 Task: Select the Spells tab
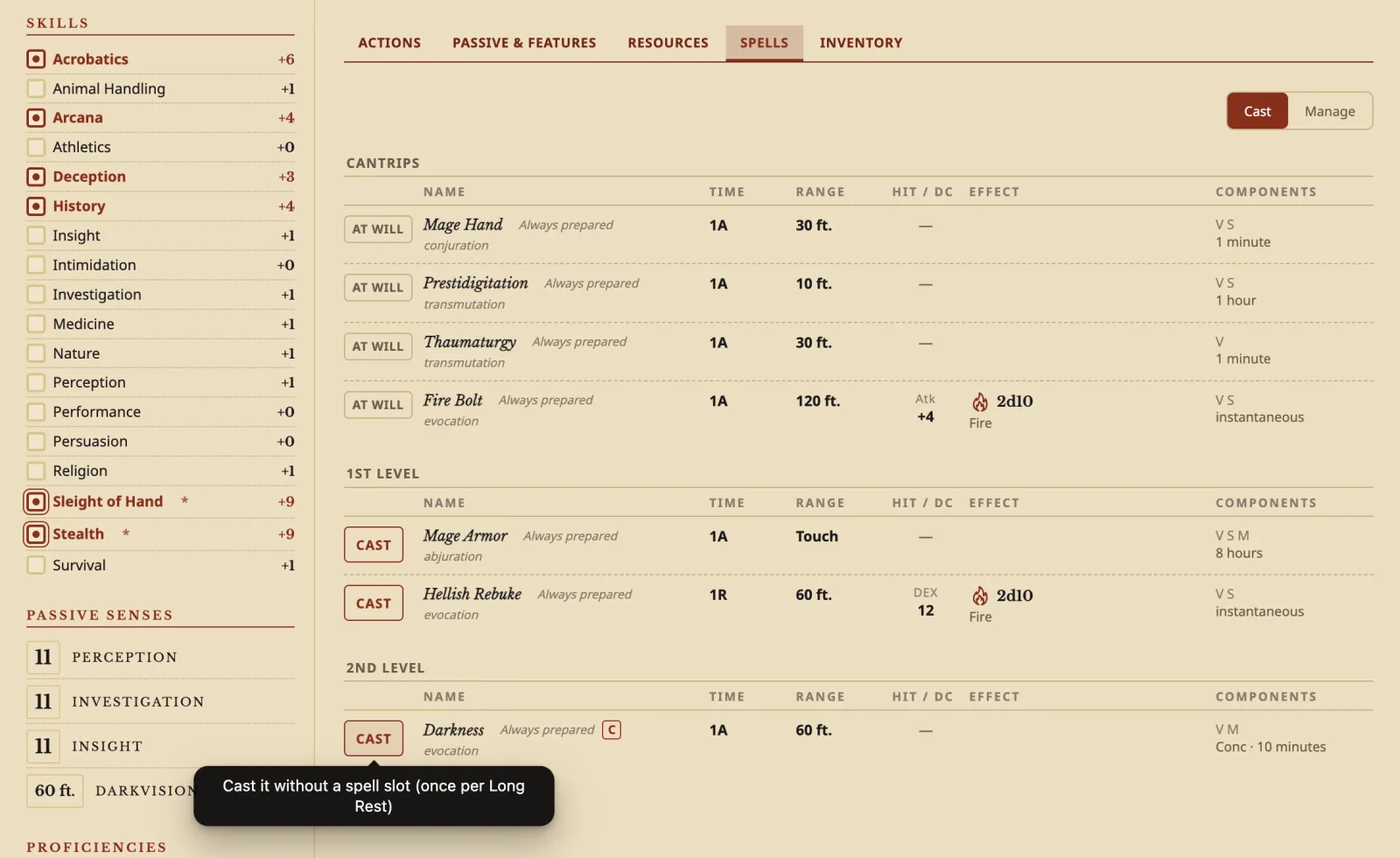point(764,43)
